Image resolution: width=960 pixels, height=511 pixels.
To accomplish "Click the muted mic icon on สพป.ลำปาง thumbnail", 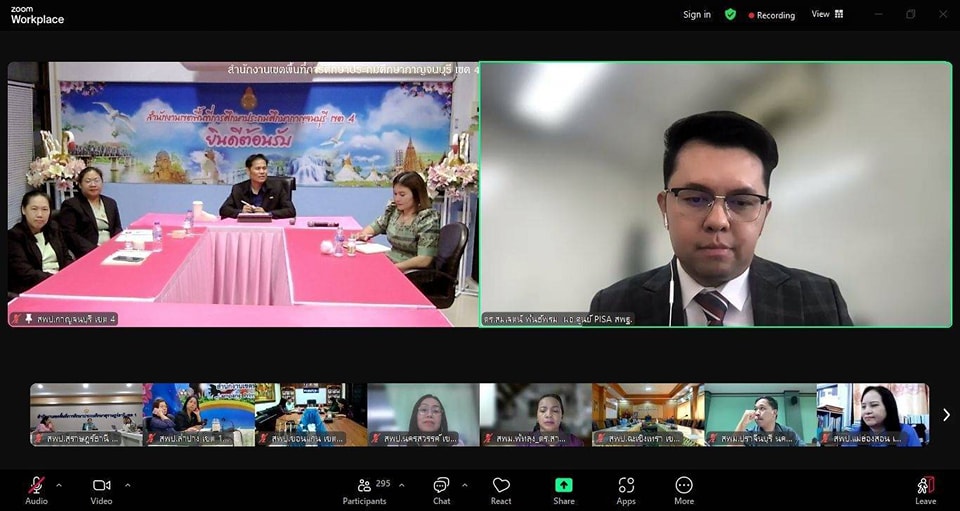I will pyautogui.click(x=151, y=438).
